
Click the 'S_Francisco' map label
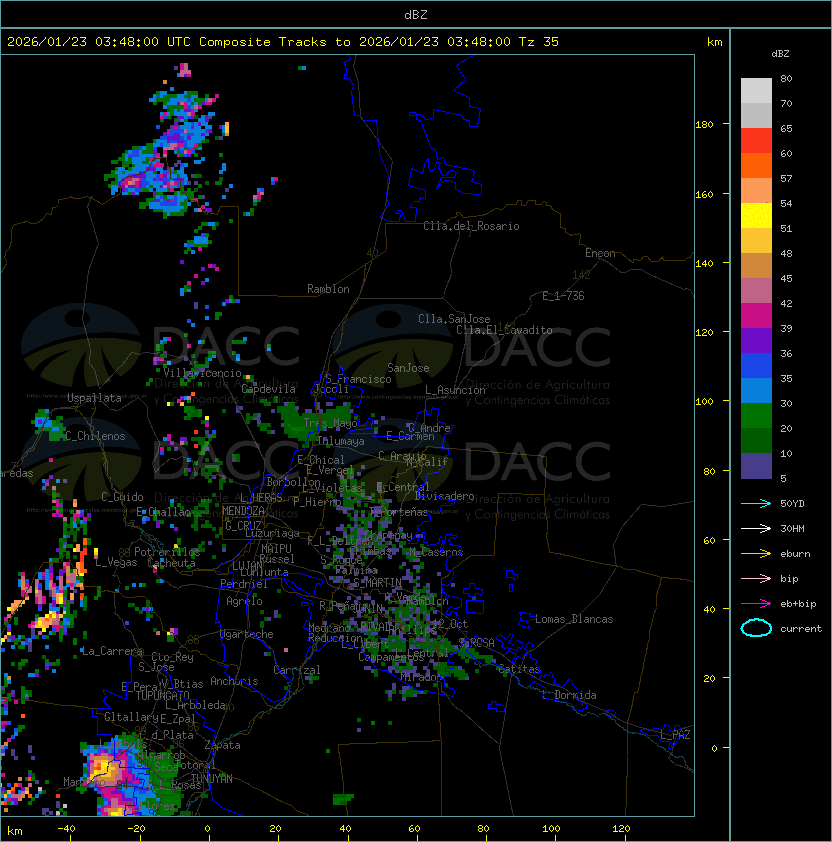pos(358,379)
